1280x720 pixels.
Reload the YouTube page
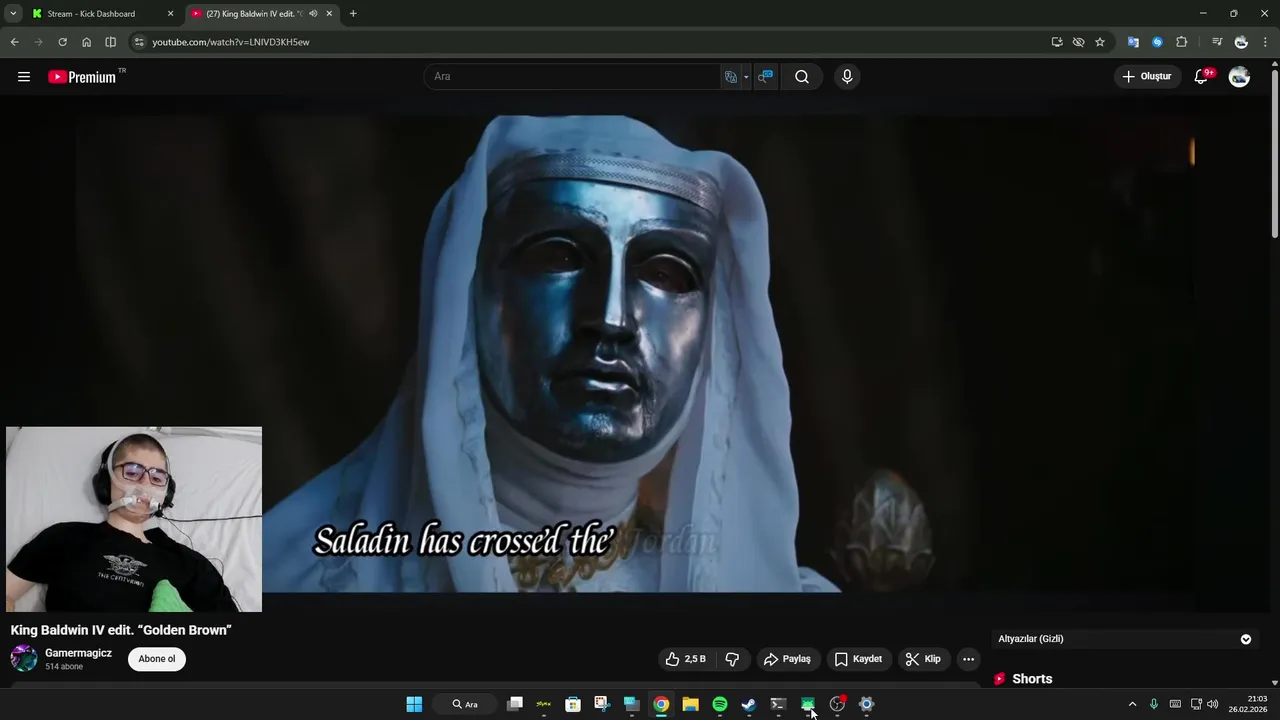pos(62,42)
